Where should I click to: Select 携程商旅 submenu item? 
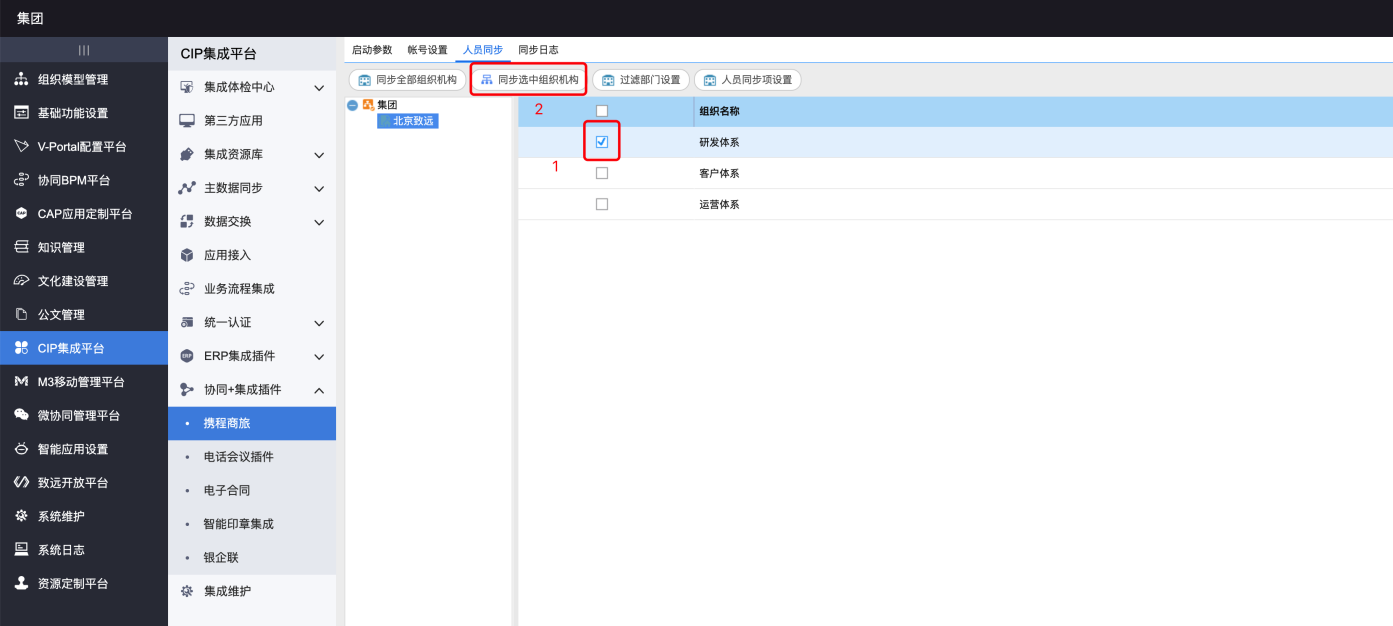[252, 423]
